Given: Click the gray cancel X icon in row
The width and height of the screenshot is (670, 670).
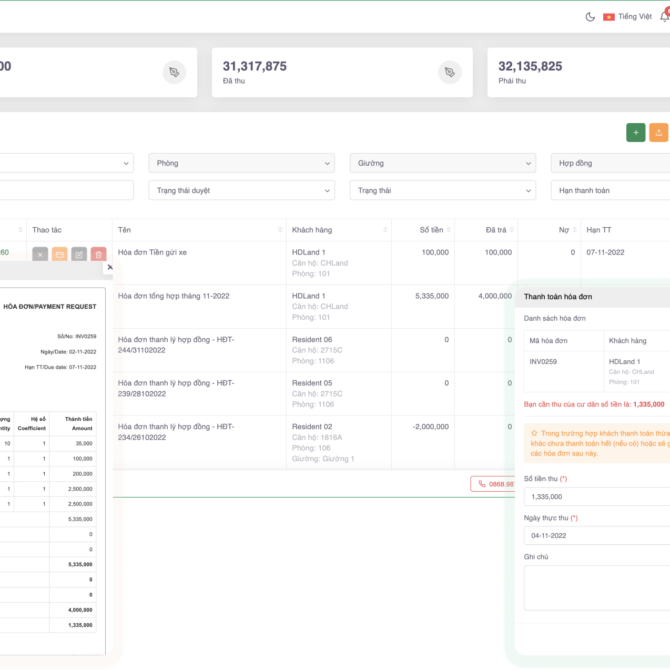Looking at the screenshot, I should point(40,255).
